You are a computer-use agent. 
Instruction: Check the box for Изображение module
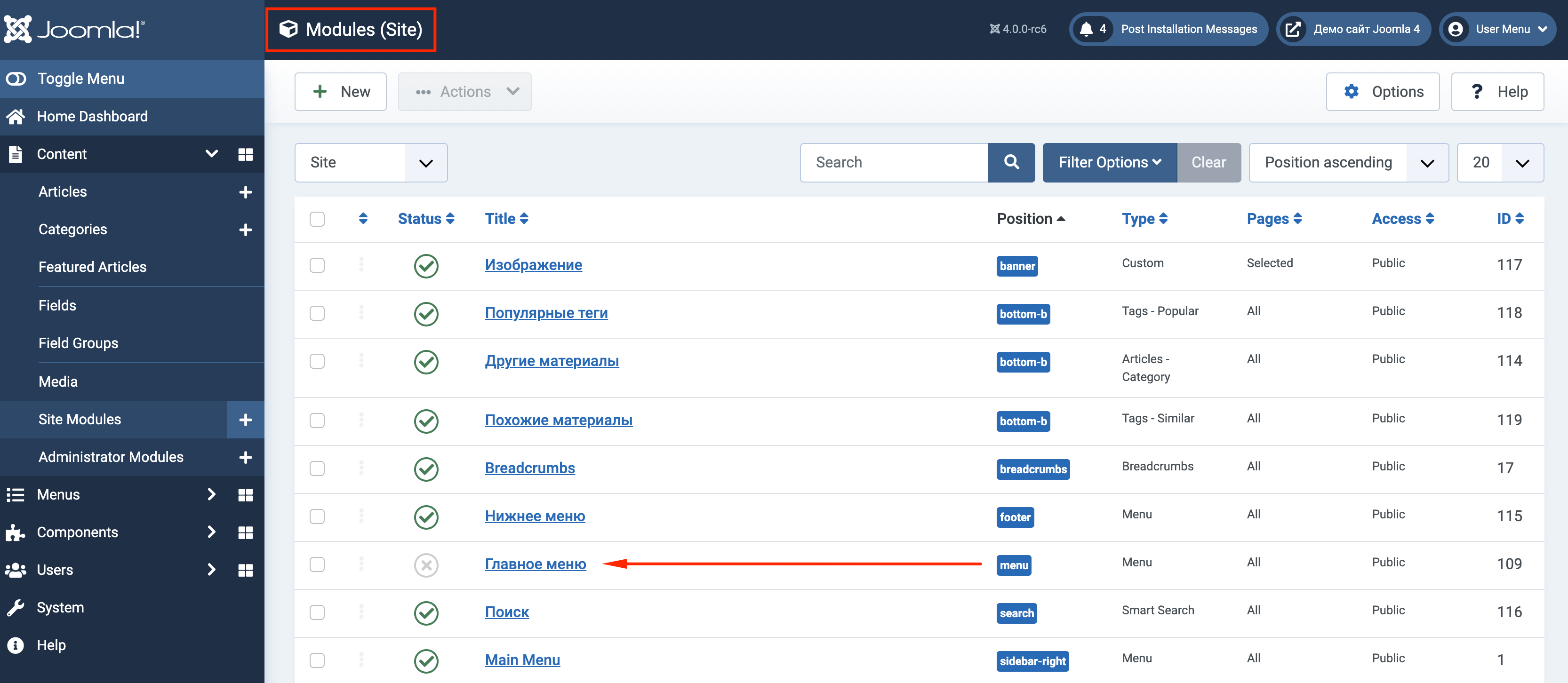(x=317, y=265)
